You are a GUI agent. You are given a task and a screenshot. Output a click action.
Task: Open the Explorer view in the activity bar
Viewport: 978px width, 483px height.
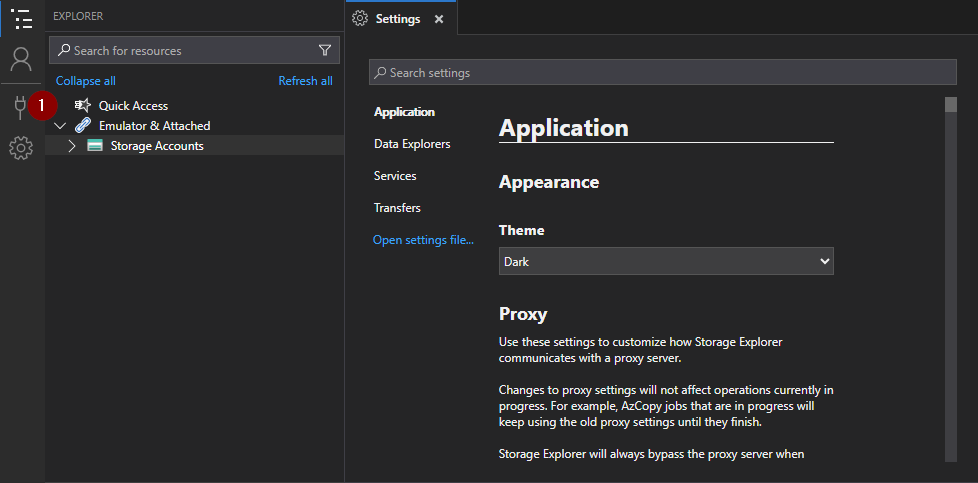coord(21,19)
